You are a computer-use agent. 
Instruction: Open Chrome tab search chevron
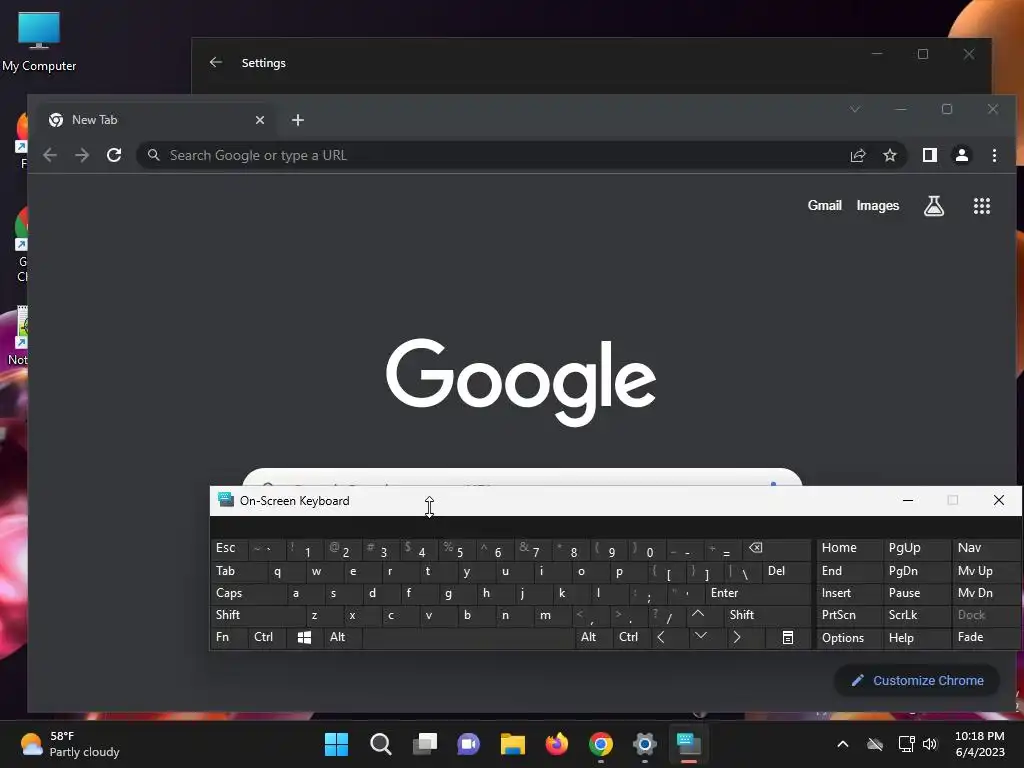pyautogui.click(x=855, y=109)
